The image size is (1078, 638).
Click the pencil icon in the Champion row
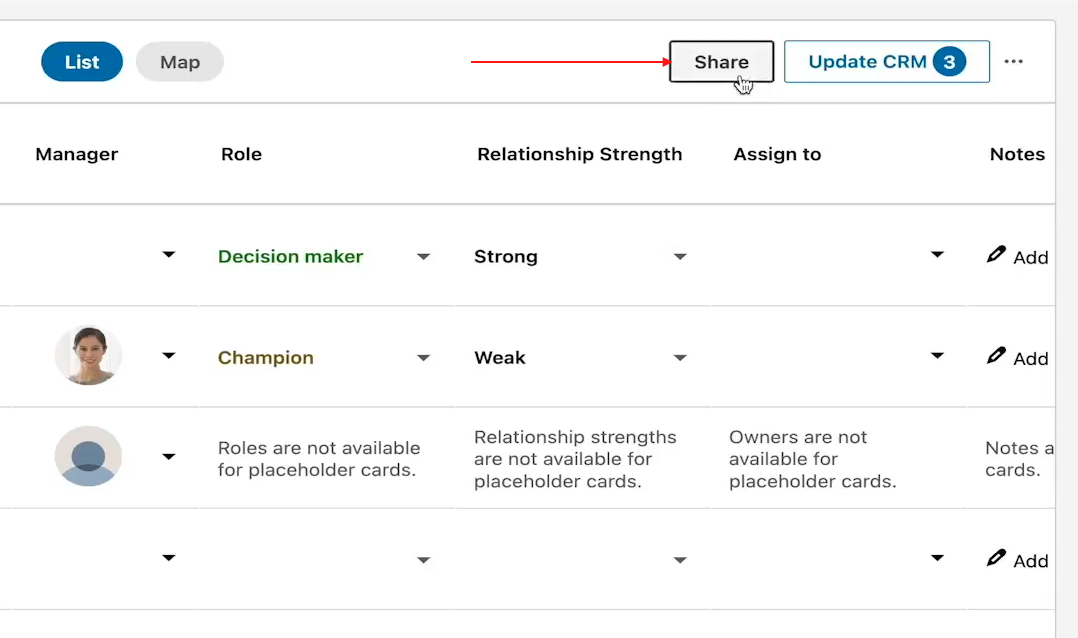point(996,356)
